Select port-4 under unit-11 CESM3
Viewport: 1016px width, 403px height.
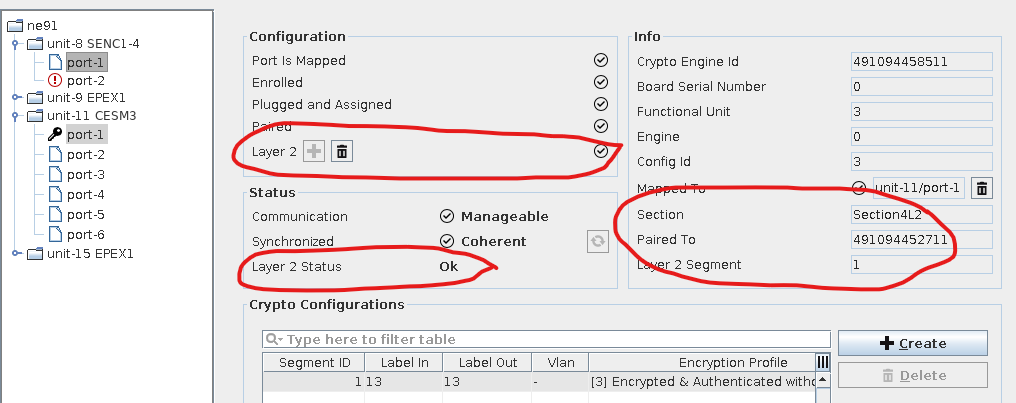click(x=85, y=194)
